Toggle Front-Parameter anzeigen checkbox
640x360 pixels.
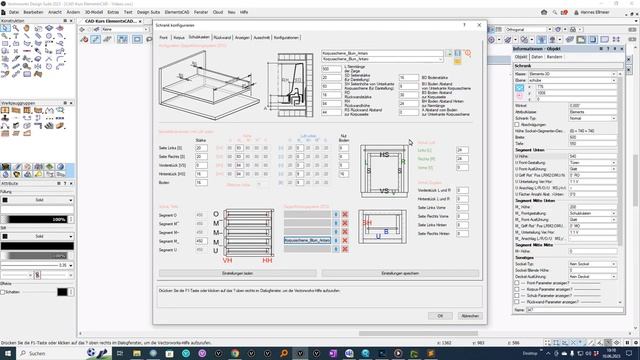(x=517, y=283)
